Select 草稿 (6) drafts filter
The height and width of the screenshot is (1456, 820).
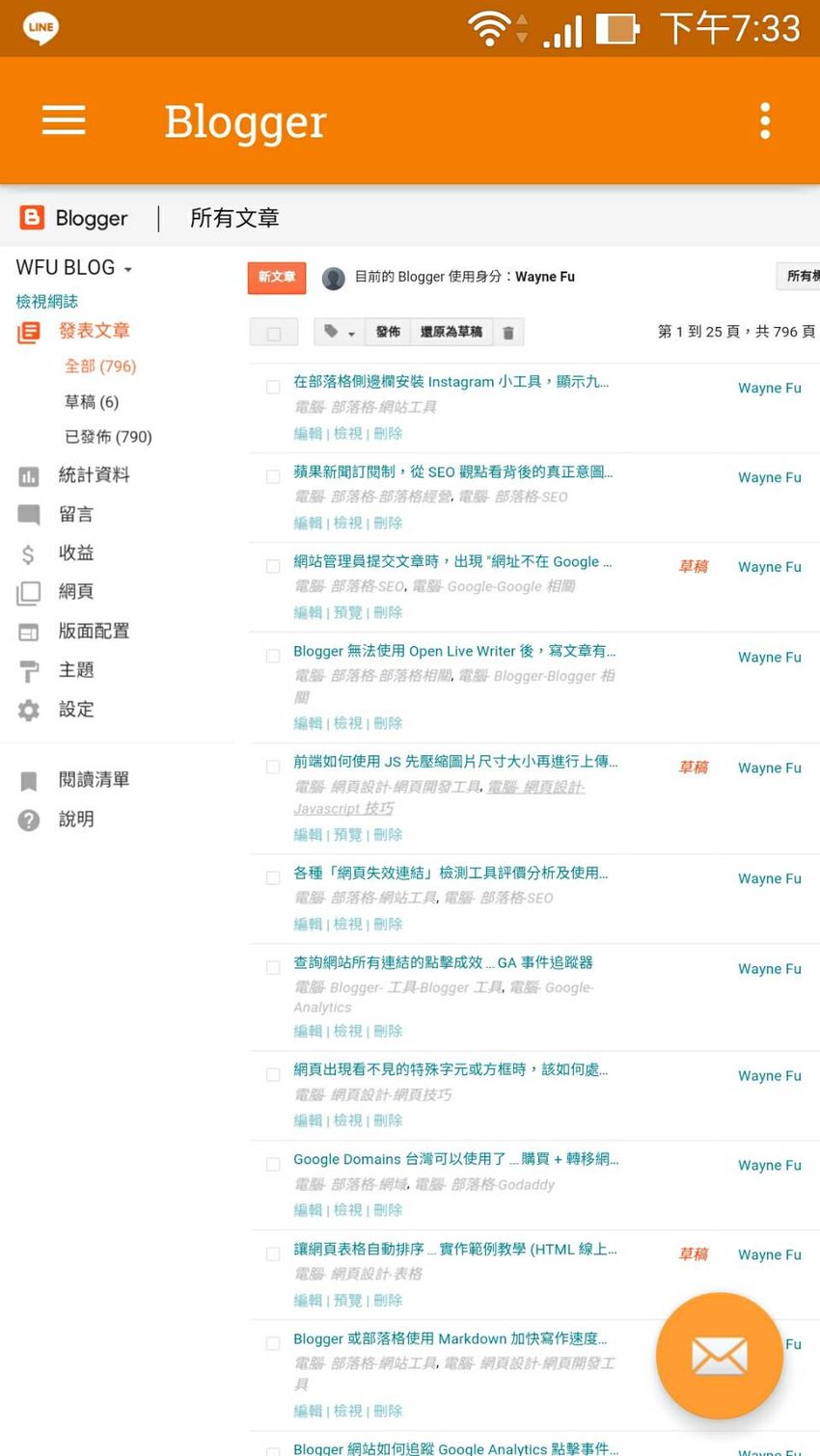click(92, 402)
